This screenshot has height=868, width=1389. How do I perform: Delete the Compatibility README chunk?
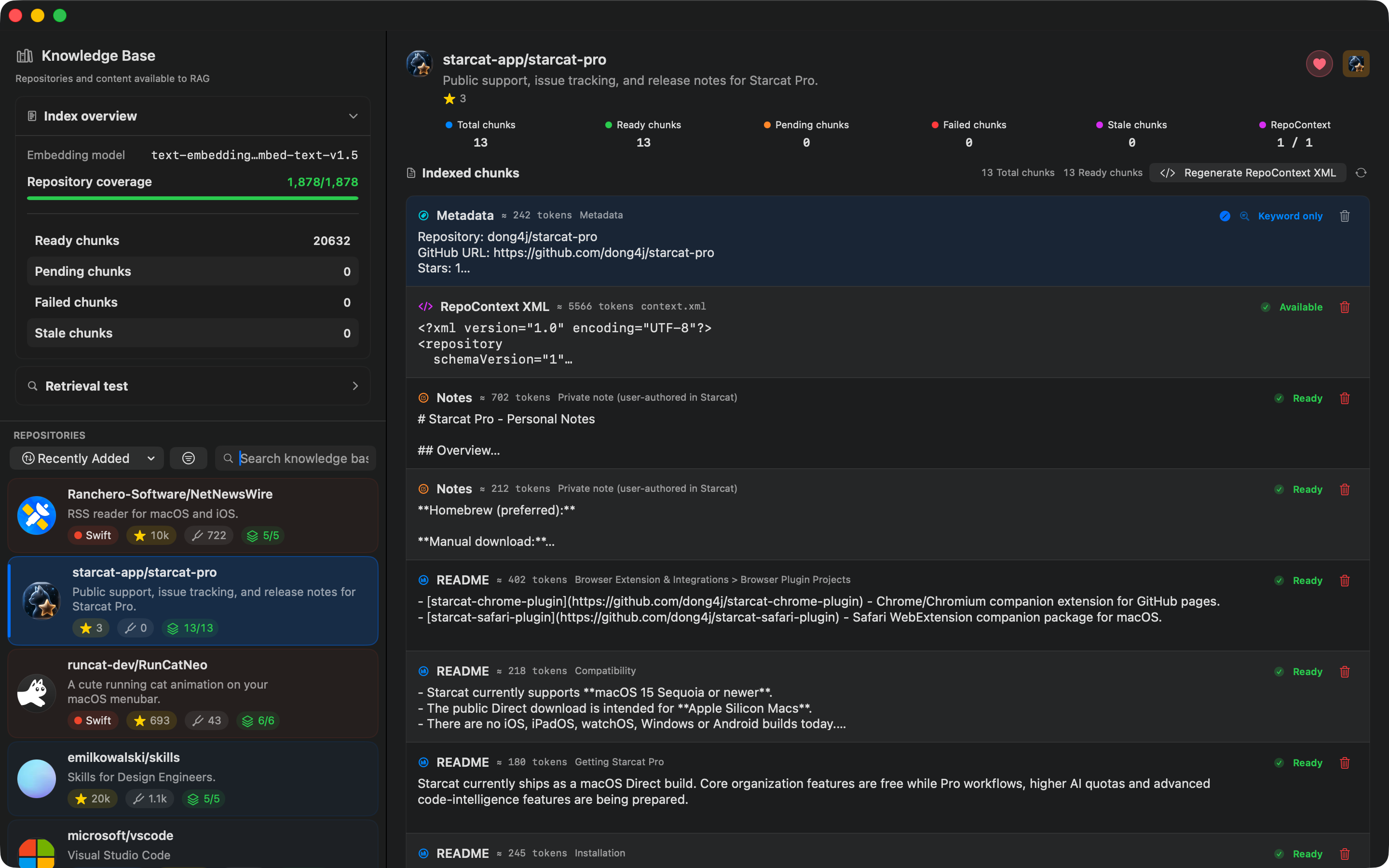1345,672
